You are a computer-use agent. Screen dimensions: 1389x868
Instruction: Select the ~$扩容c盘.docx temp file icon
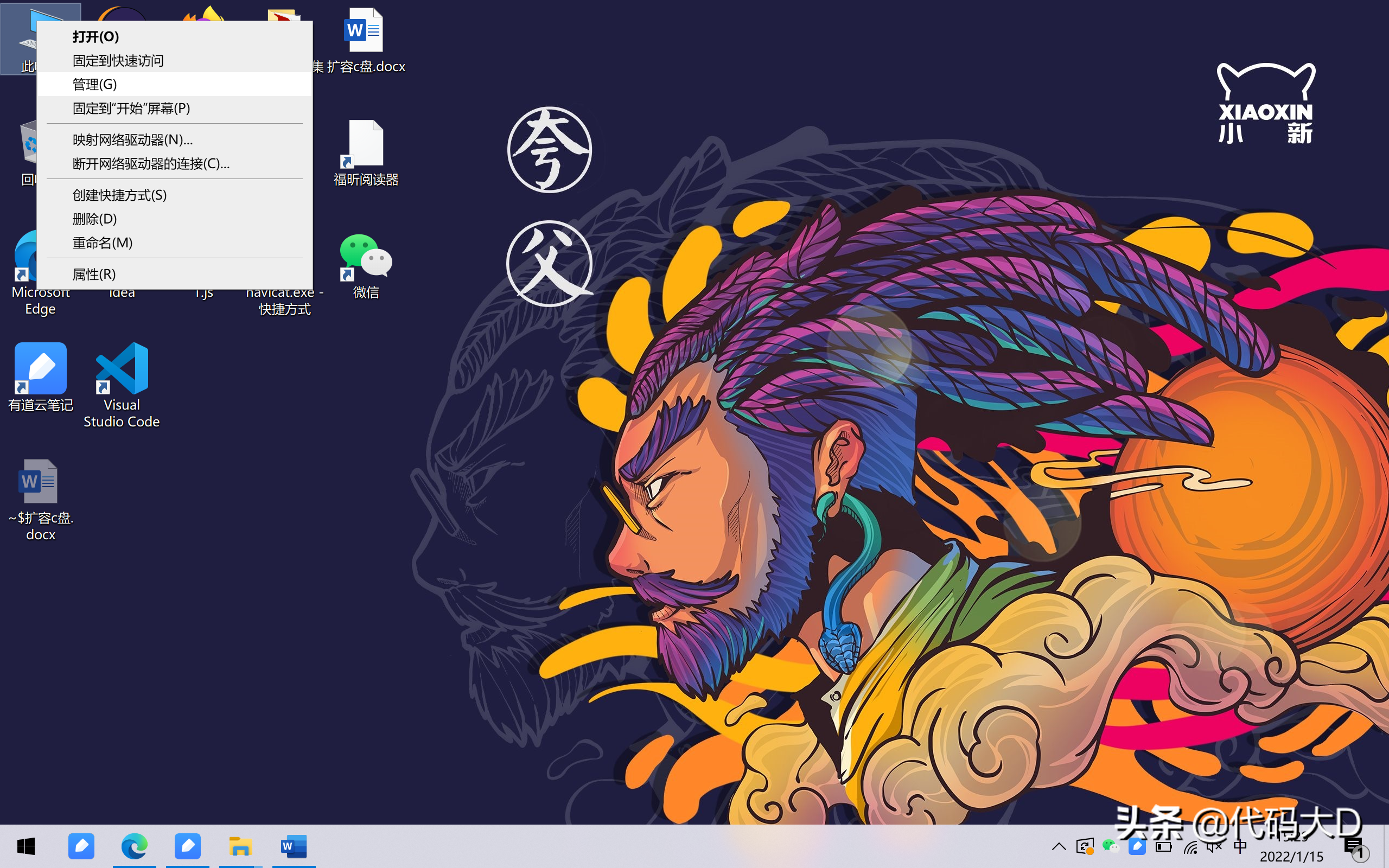pyautogui.click(x=40, y=500)
